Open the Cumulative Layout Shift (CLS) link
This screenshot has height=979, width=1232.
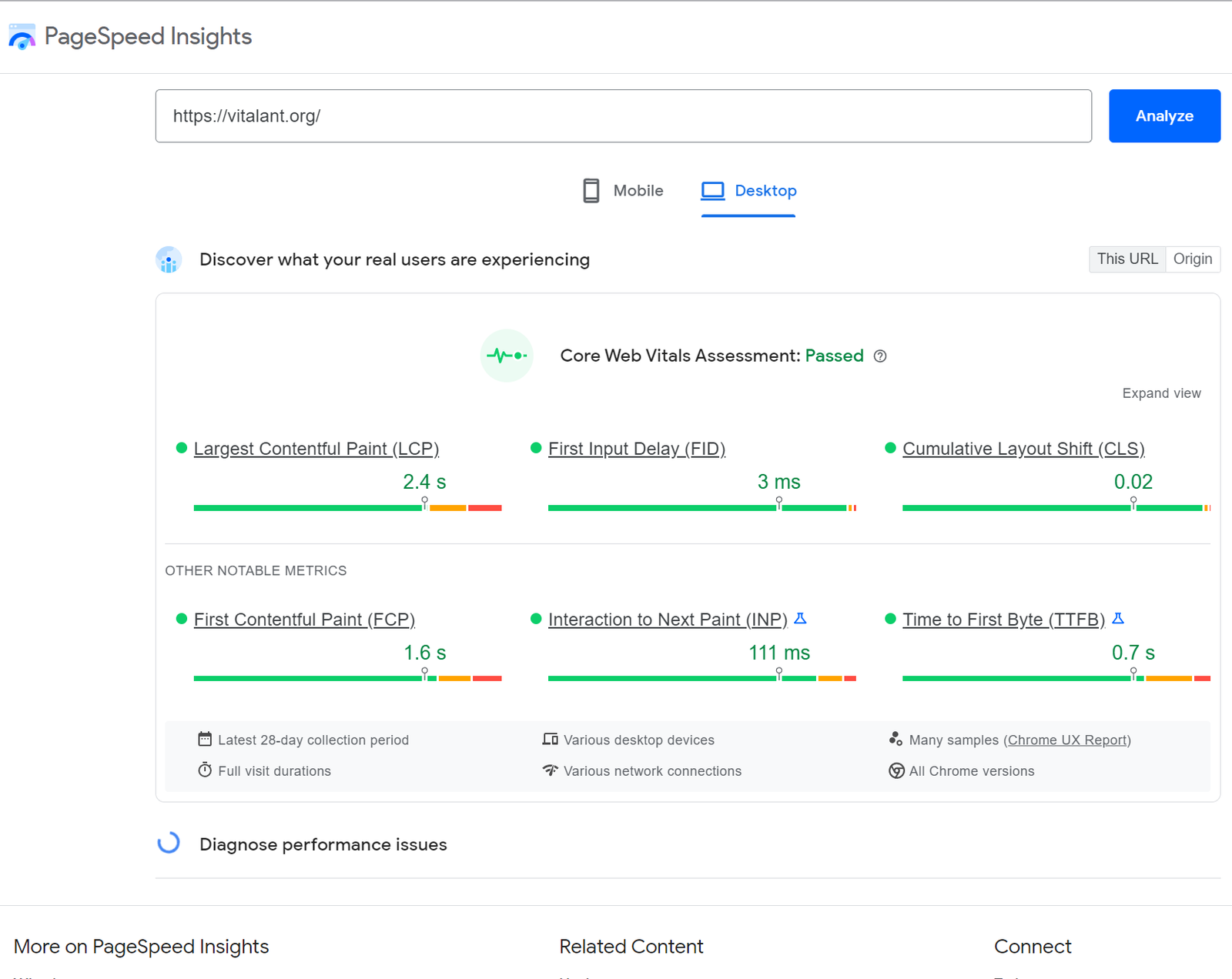click(1023, 449)
